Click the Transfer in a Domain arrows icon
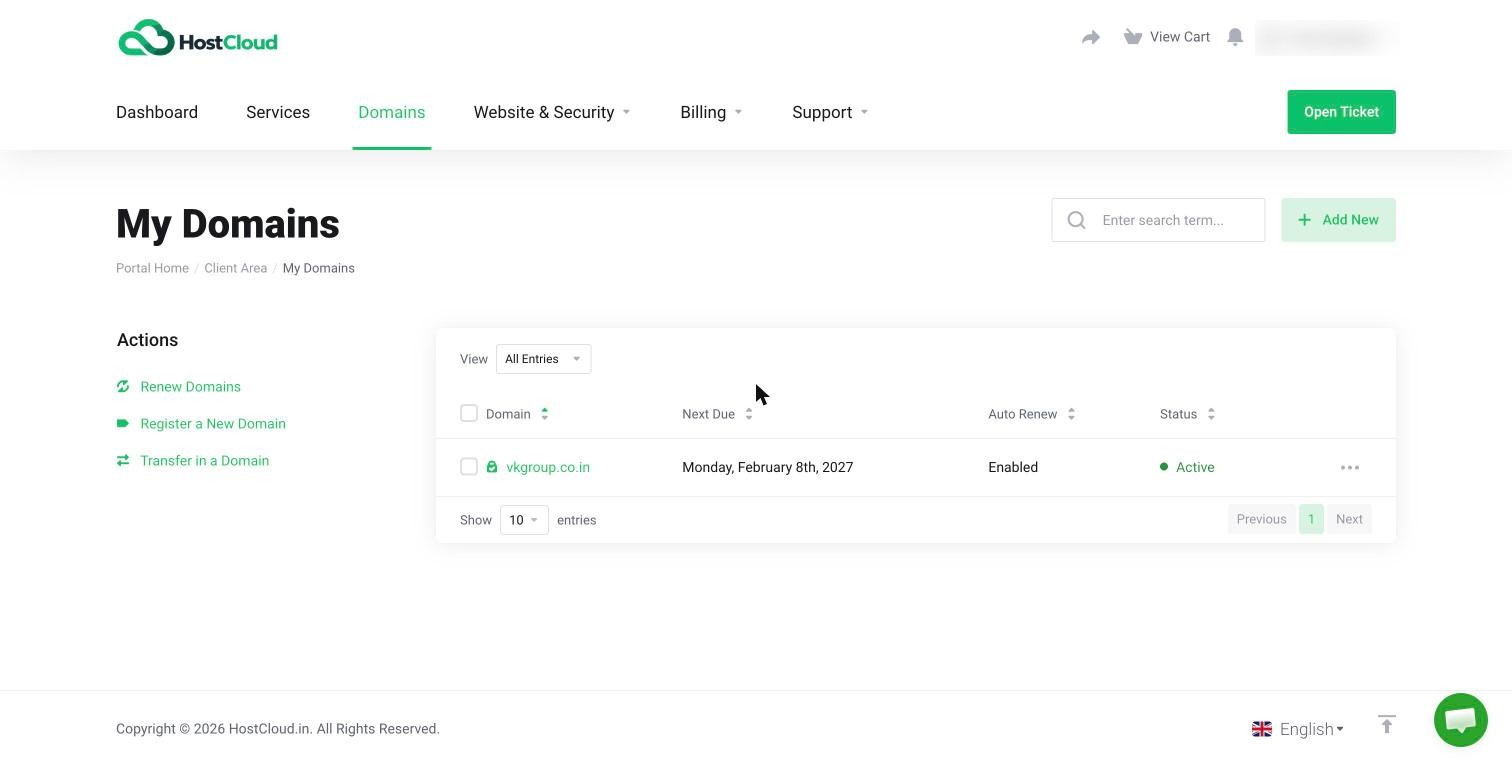The height and width of the screenshot is (767, 1512). click(x=123, y=460)
